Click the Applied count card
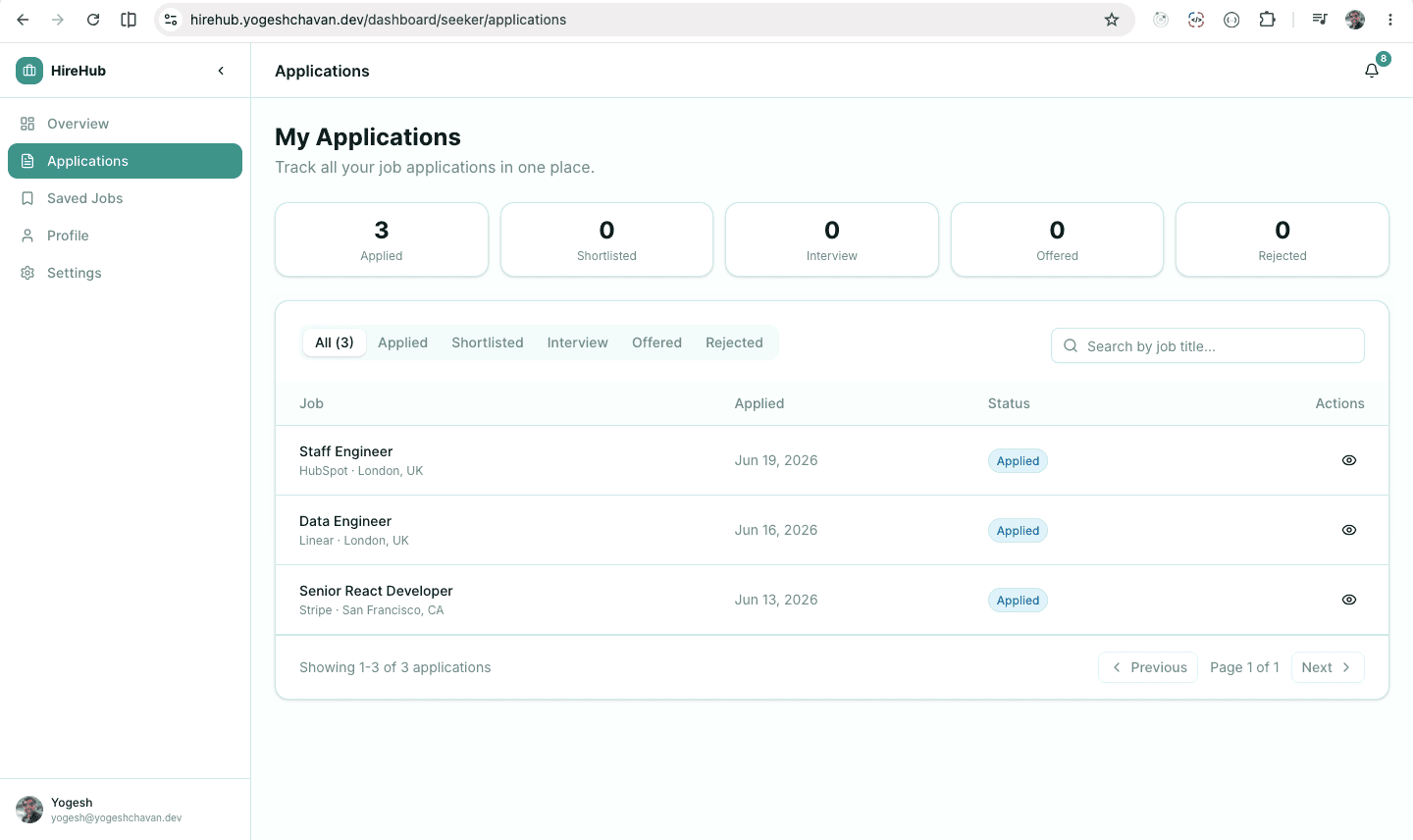 click(382, 239)
